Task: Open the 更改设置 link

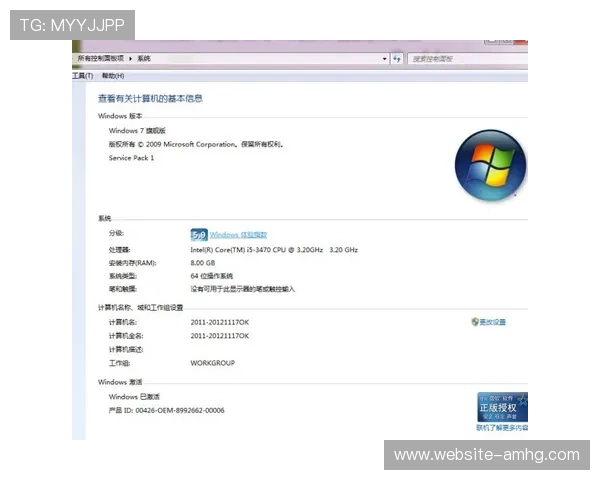Action: 492,322
